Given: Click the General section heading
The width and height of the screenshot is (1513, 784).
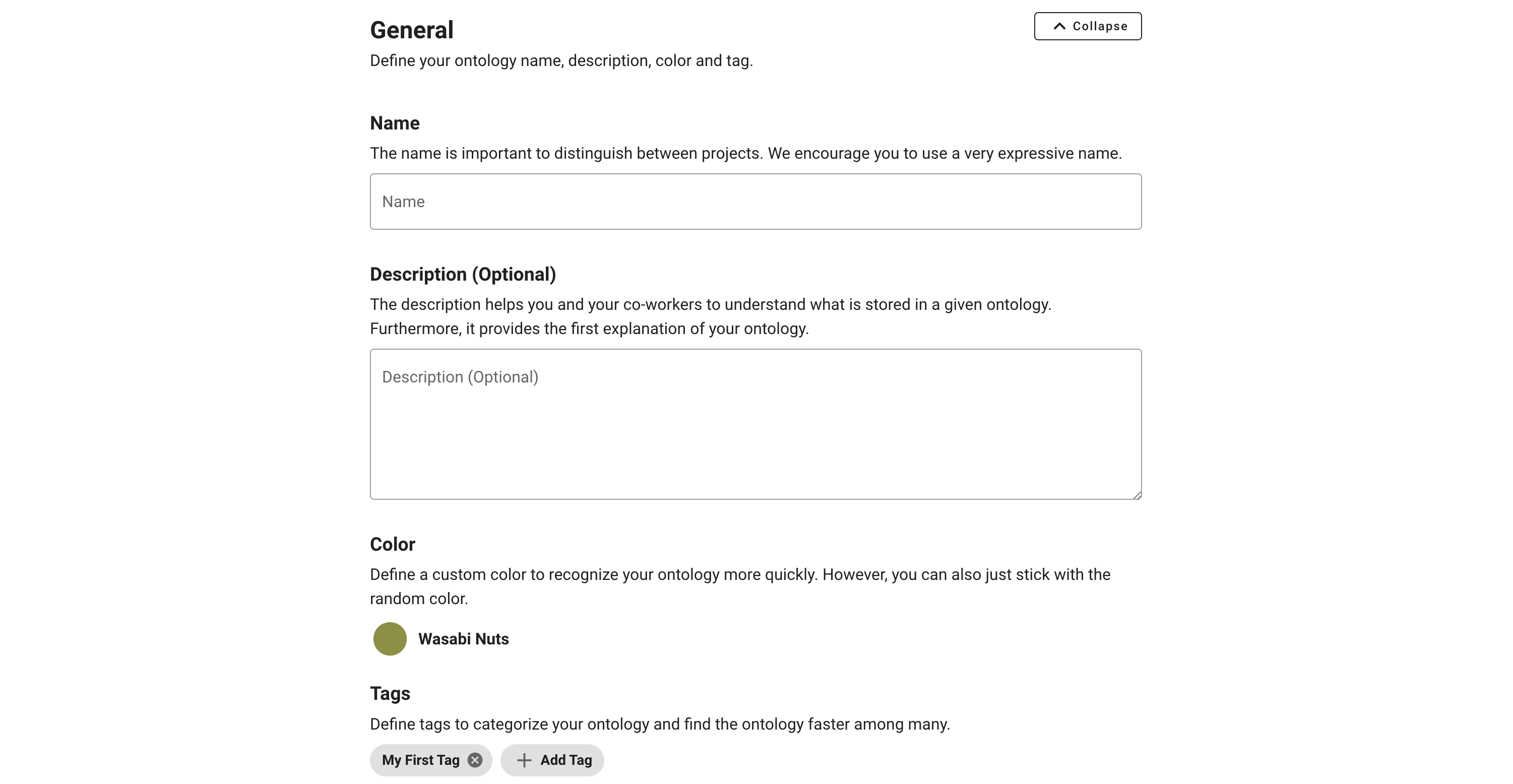Looking at the screenshot, I should click(x=412, y=30).
